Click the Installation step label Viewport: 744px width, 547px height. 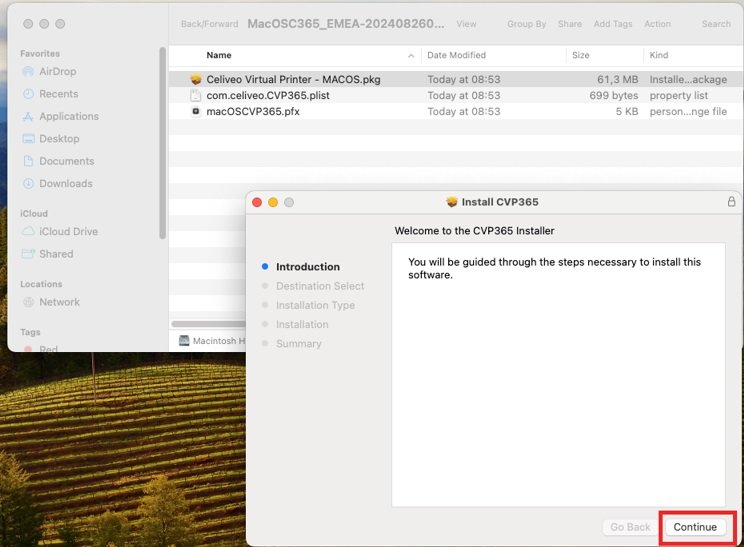pos(302,324)
